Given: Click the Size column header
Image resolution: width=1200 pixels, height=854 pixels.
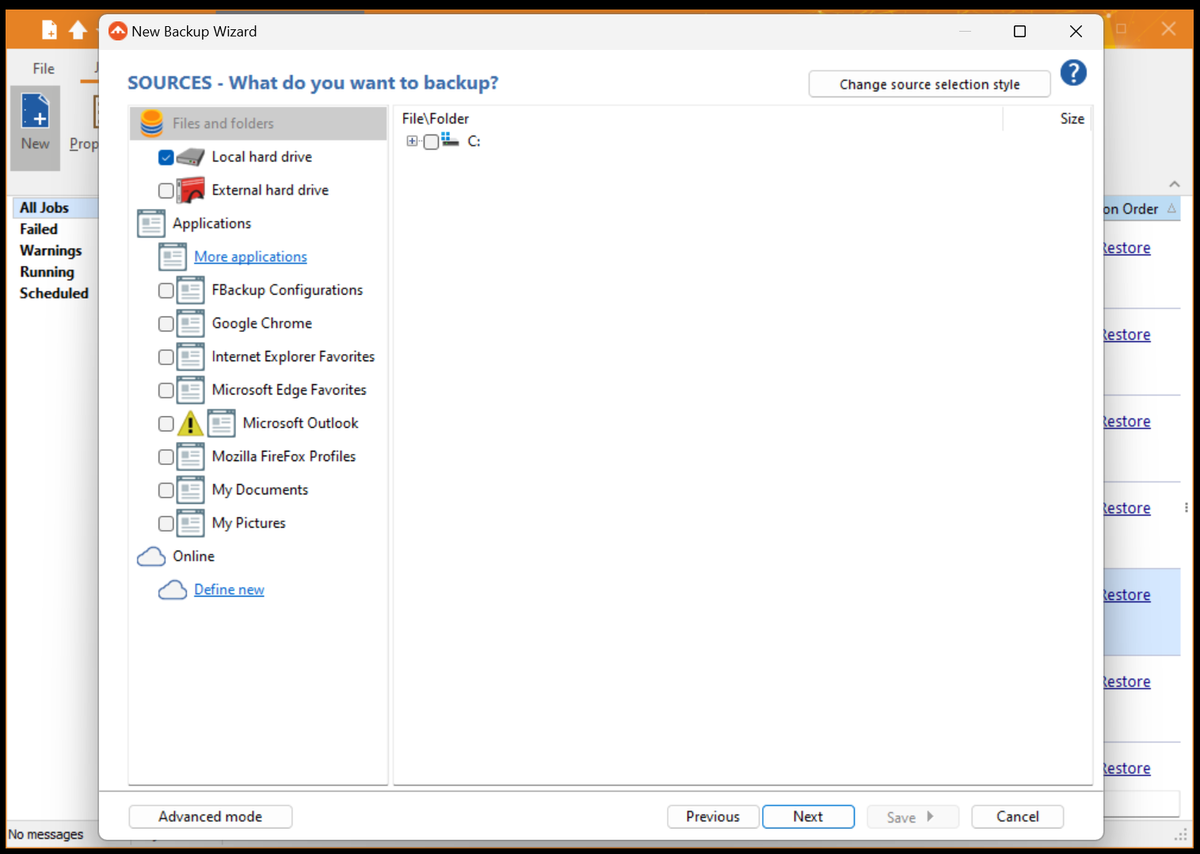Looking at the screenshot, I should point(1071,118).
